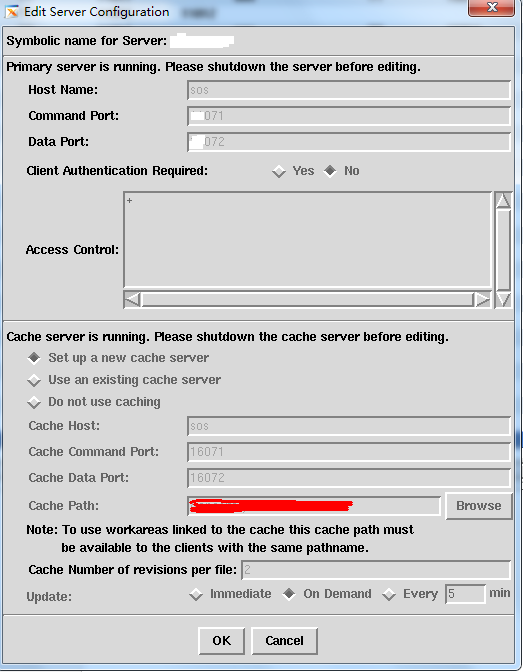Select Yes for Client Authentication Required
523x672 pixels.
pos(279,171)
